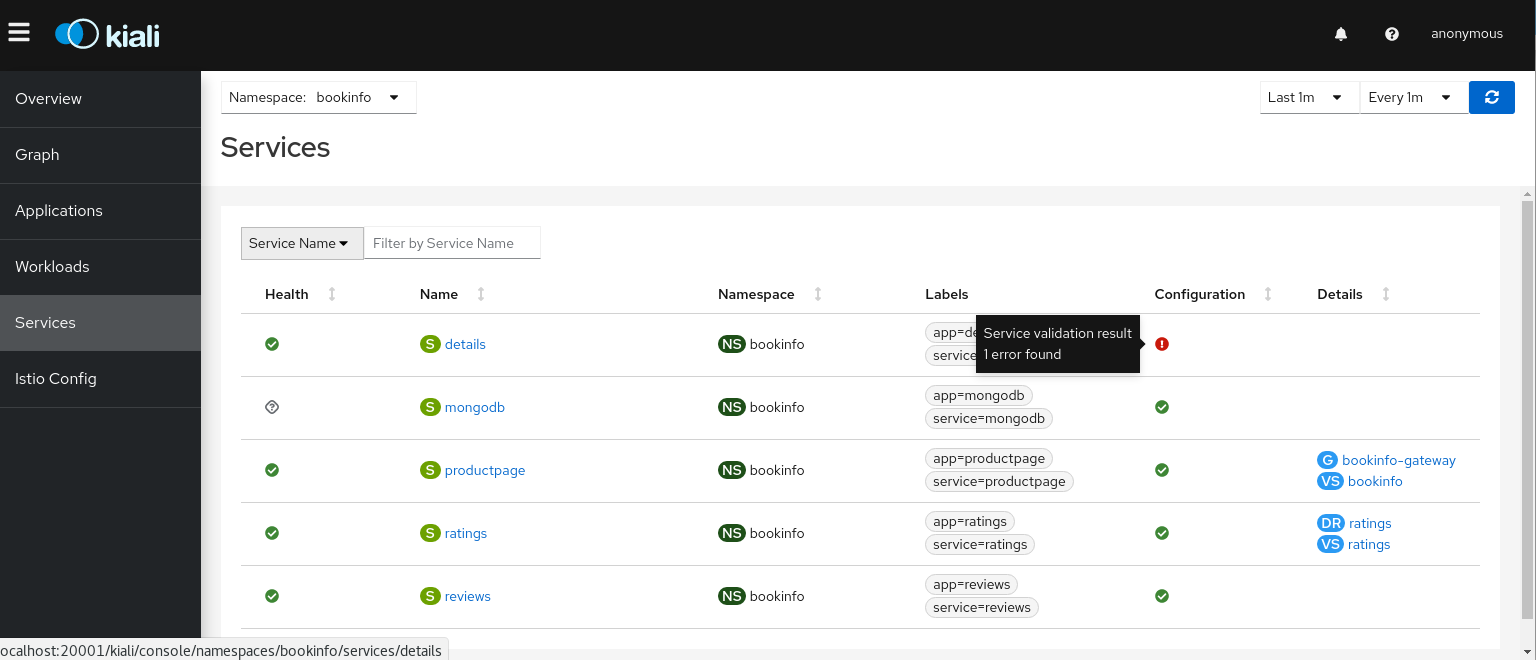Toggle the hamburger navigation menu
This screenshot has height=660, width=1536.
[19, 33]
